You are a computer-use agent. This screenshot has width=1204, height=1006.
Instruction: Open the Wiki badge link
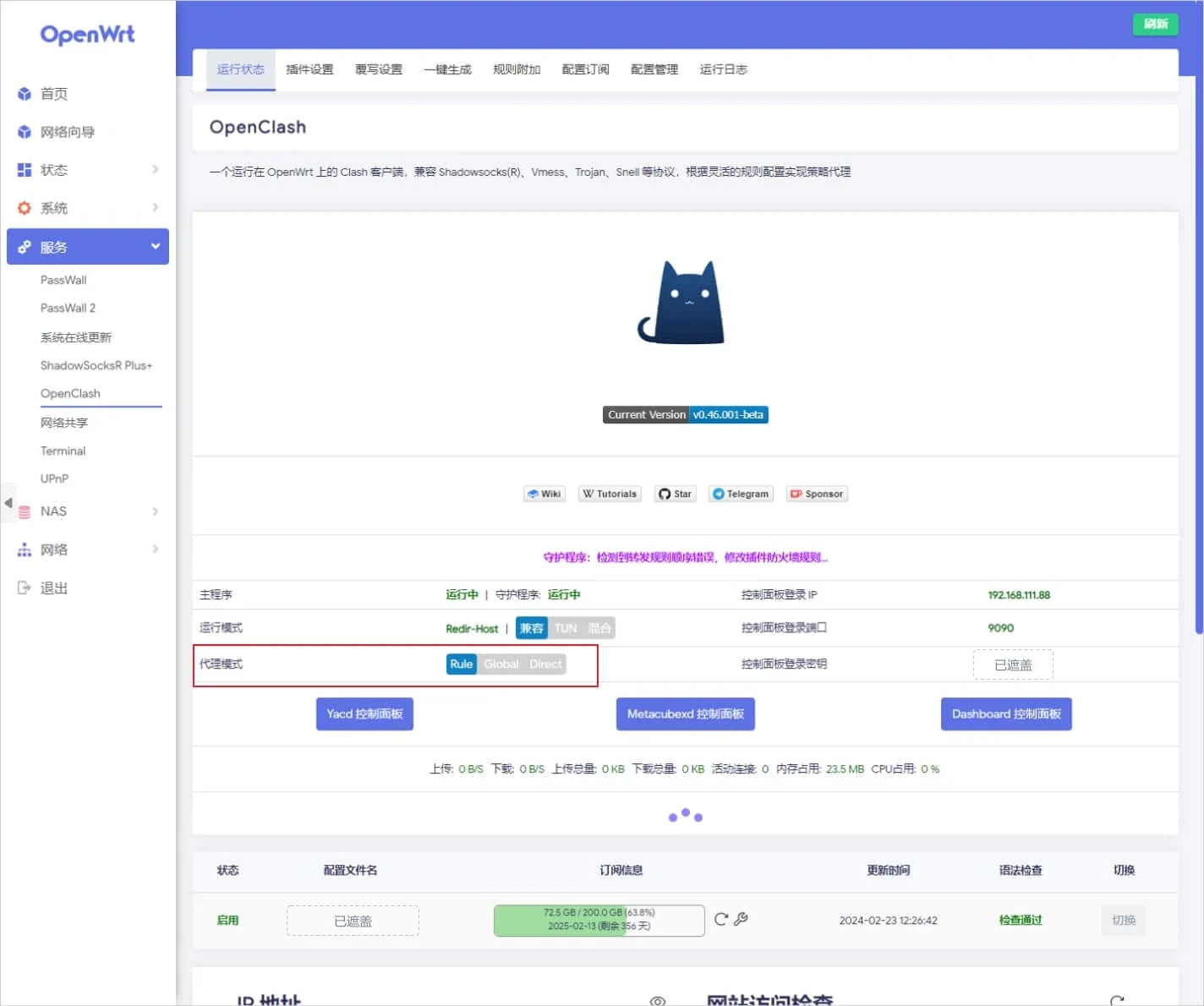point(545,494)
